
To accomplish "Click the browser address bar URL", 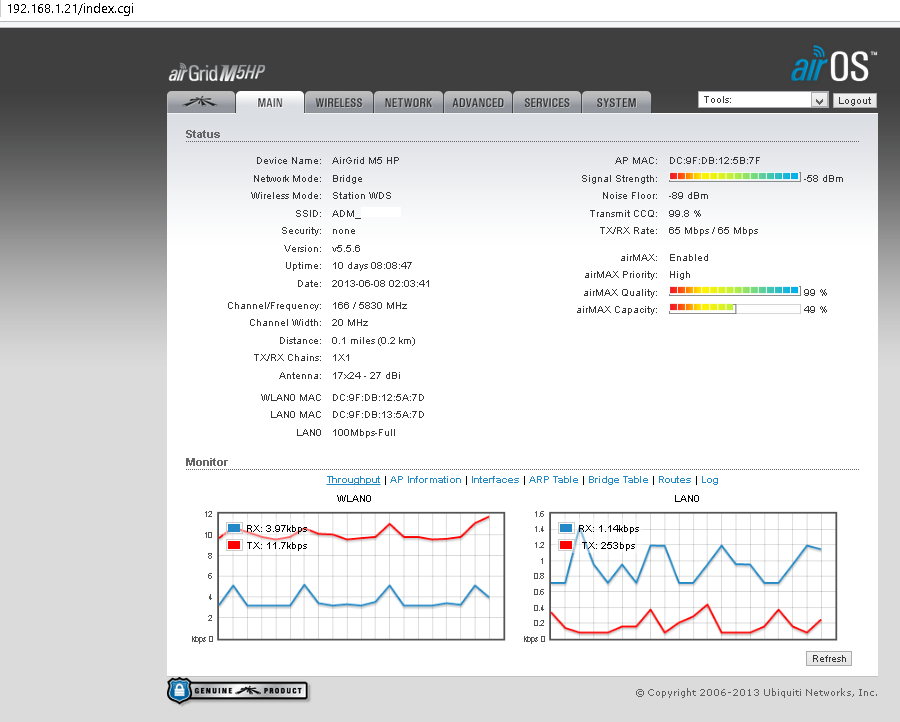I will pyautogui.click(x=70, y=9).
